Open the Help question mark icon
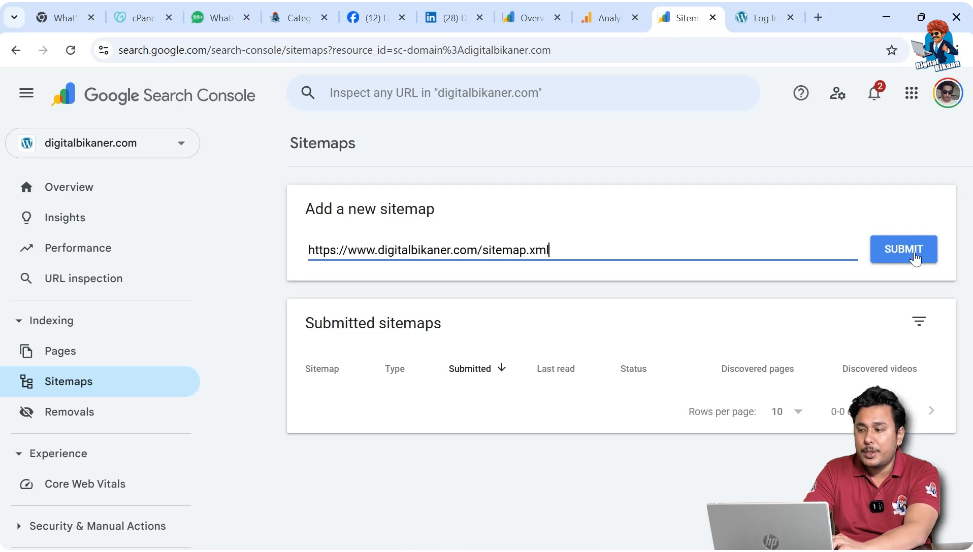Viewport: 973px width, 552px height. [800, 93]
